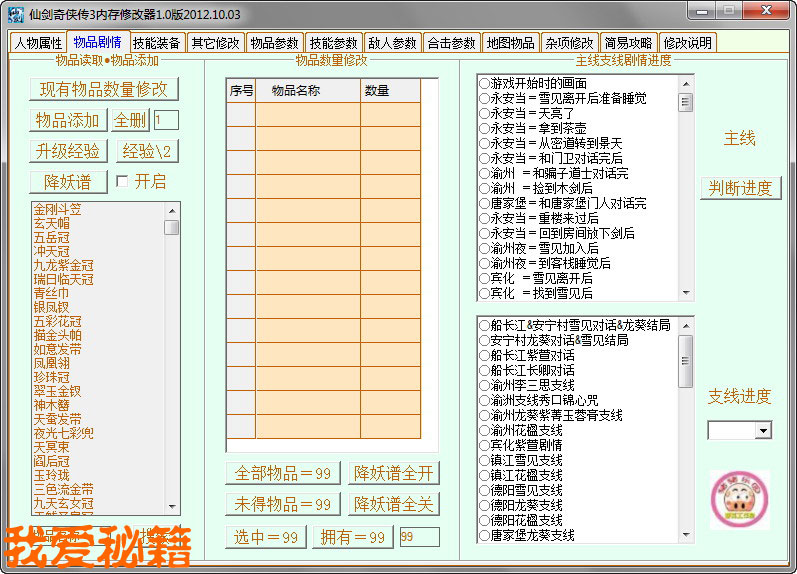Choose the 渝州李三思支线 side quest radio
The width and height of the screenshot is (797, 574).
click(484, 385)
